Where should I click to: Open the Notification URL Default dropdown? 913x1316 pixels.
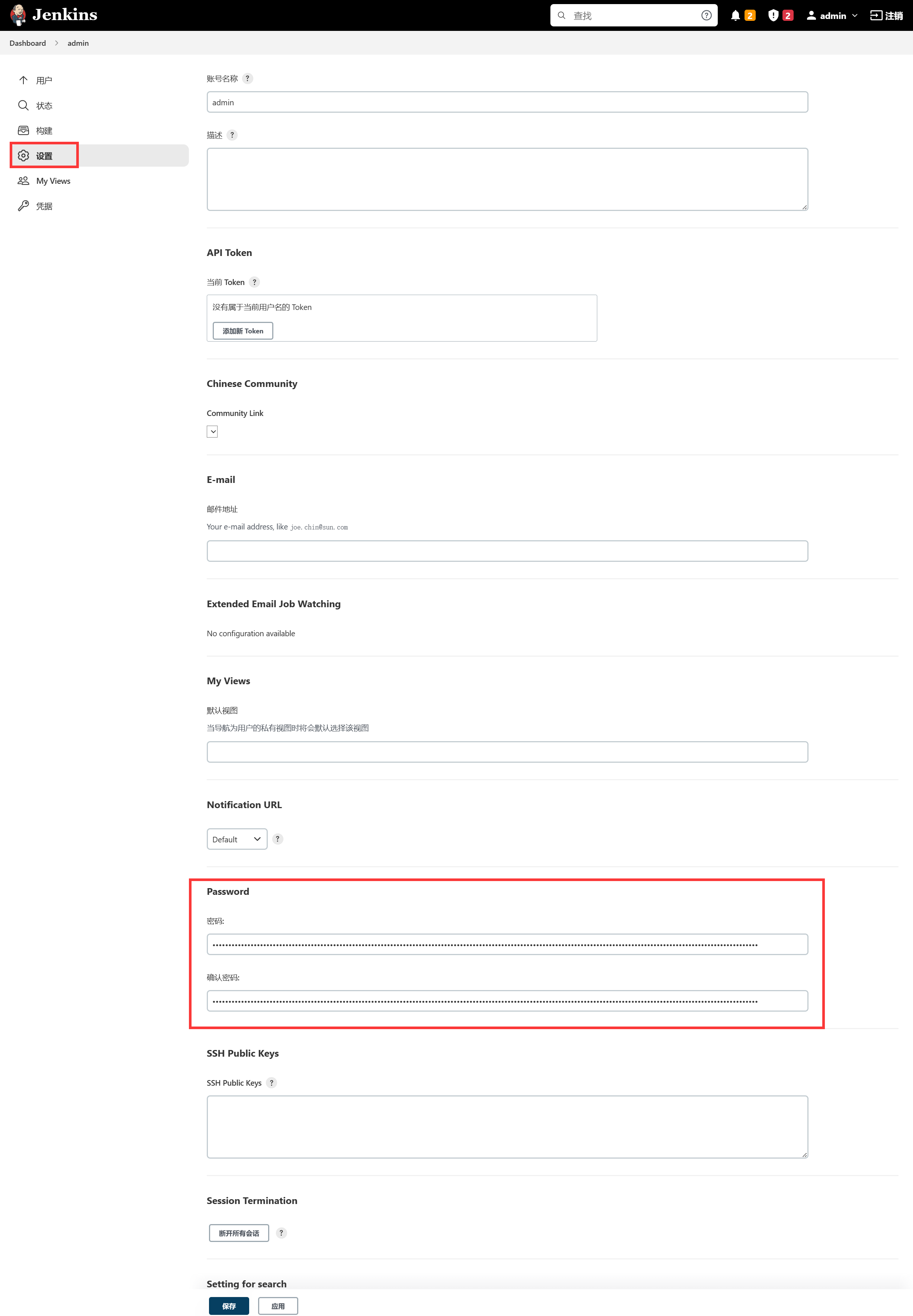(237, 839)
